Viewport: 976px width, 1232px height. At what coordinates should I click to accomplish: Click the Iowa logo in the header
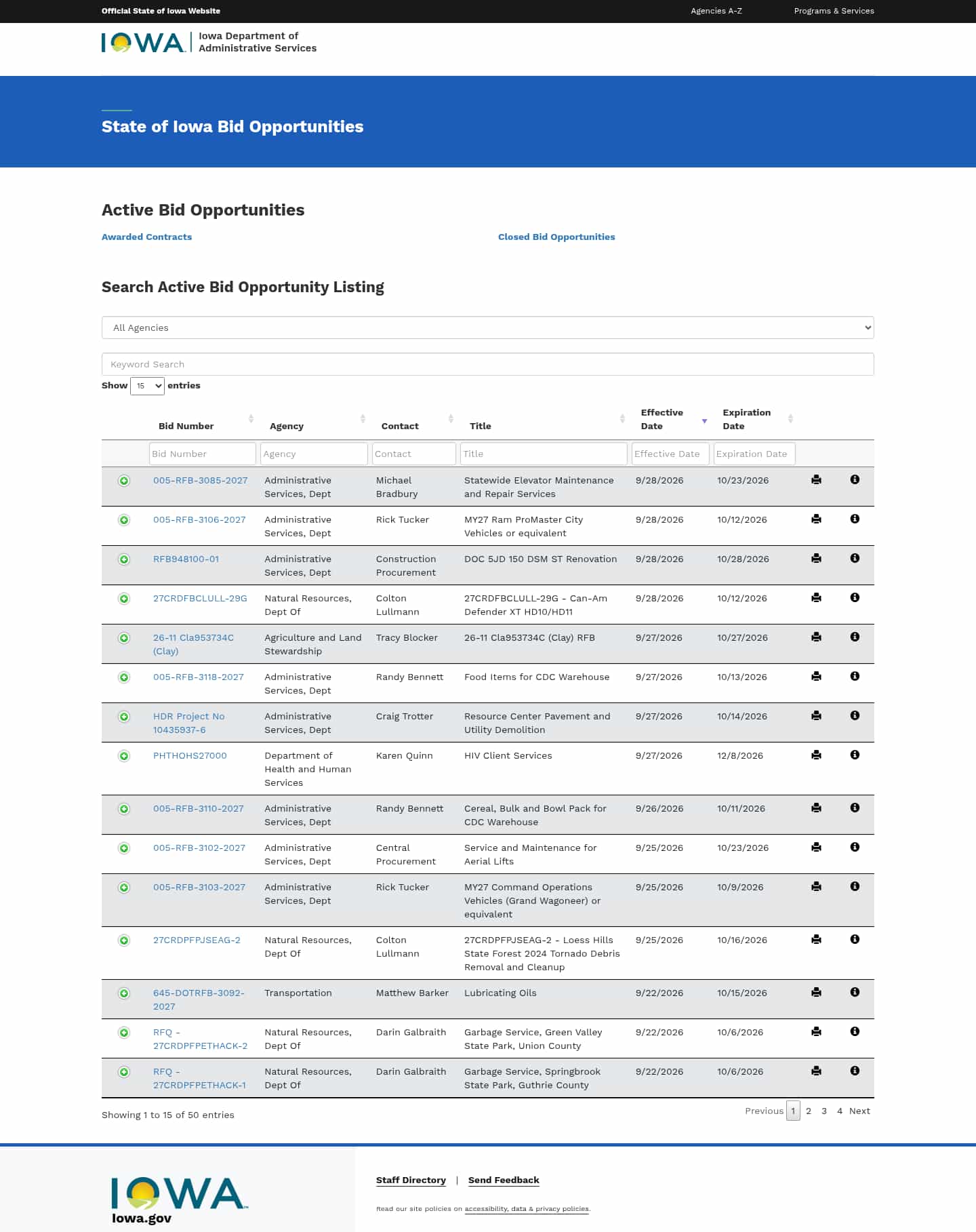pyautogui.click(x=143, y=43)
